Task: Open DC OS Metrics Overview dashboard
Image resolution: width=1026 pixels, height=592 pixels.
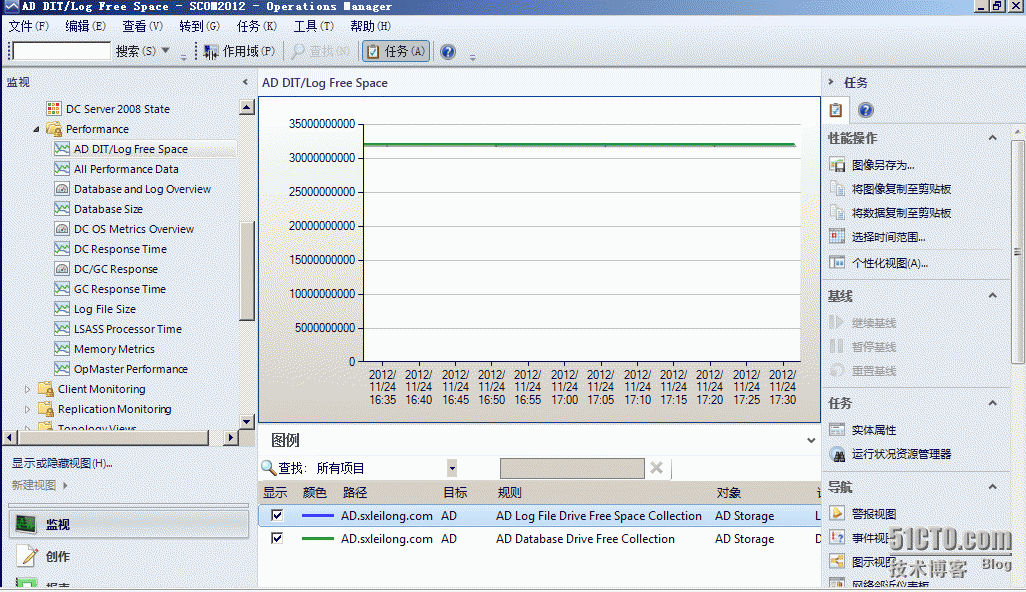Action: pyautogui.click(x=134, y=229)
